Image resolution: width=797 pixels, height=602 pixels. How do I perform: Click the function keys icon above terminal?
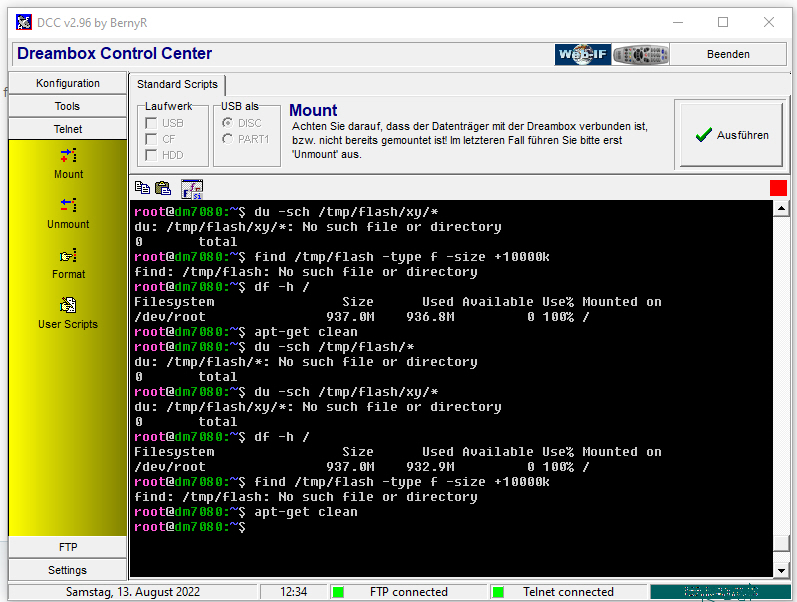pyautogui.click(x=191, y=188)
